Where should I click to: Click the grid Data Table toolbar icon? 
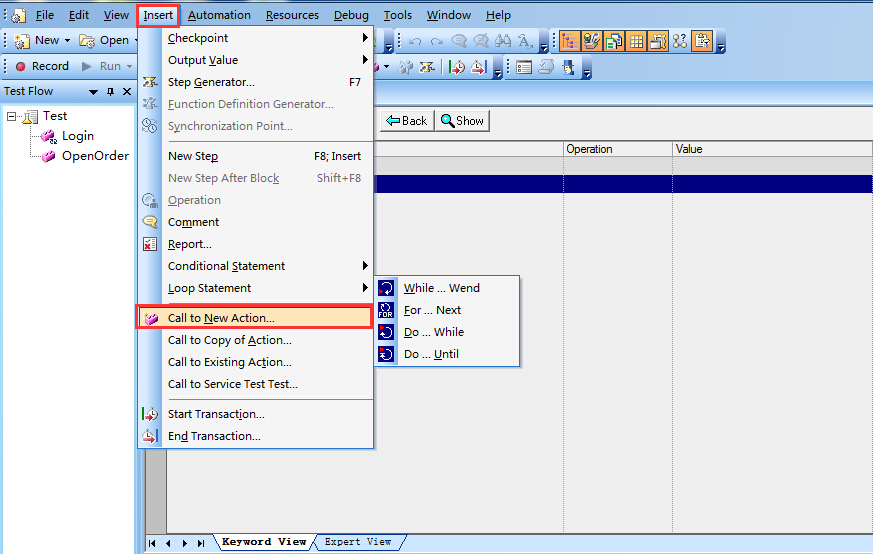636,41
